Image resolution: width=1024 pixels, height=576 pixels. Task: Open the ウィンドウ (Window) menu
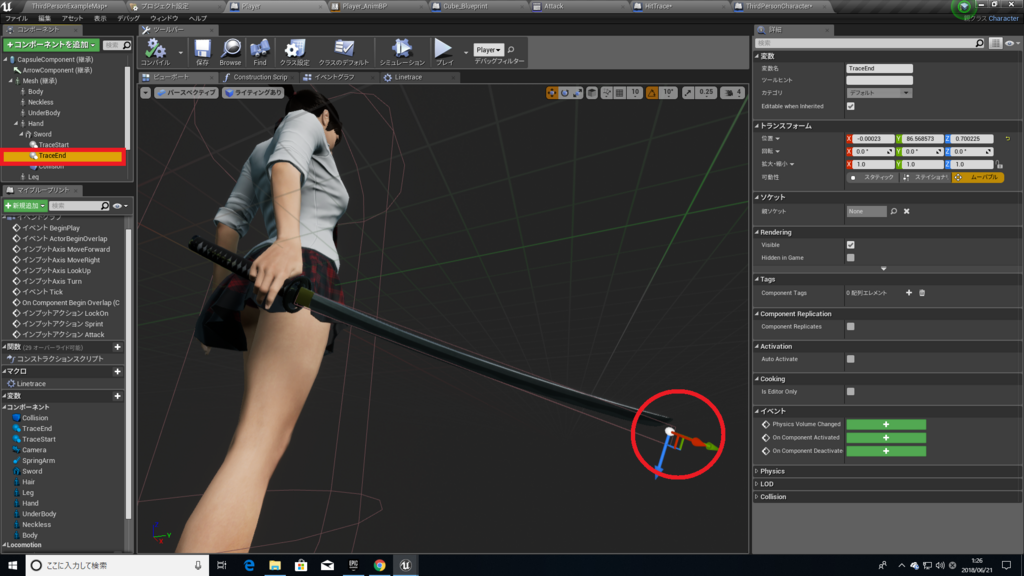pyautogui.click(x=164, y=18)
